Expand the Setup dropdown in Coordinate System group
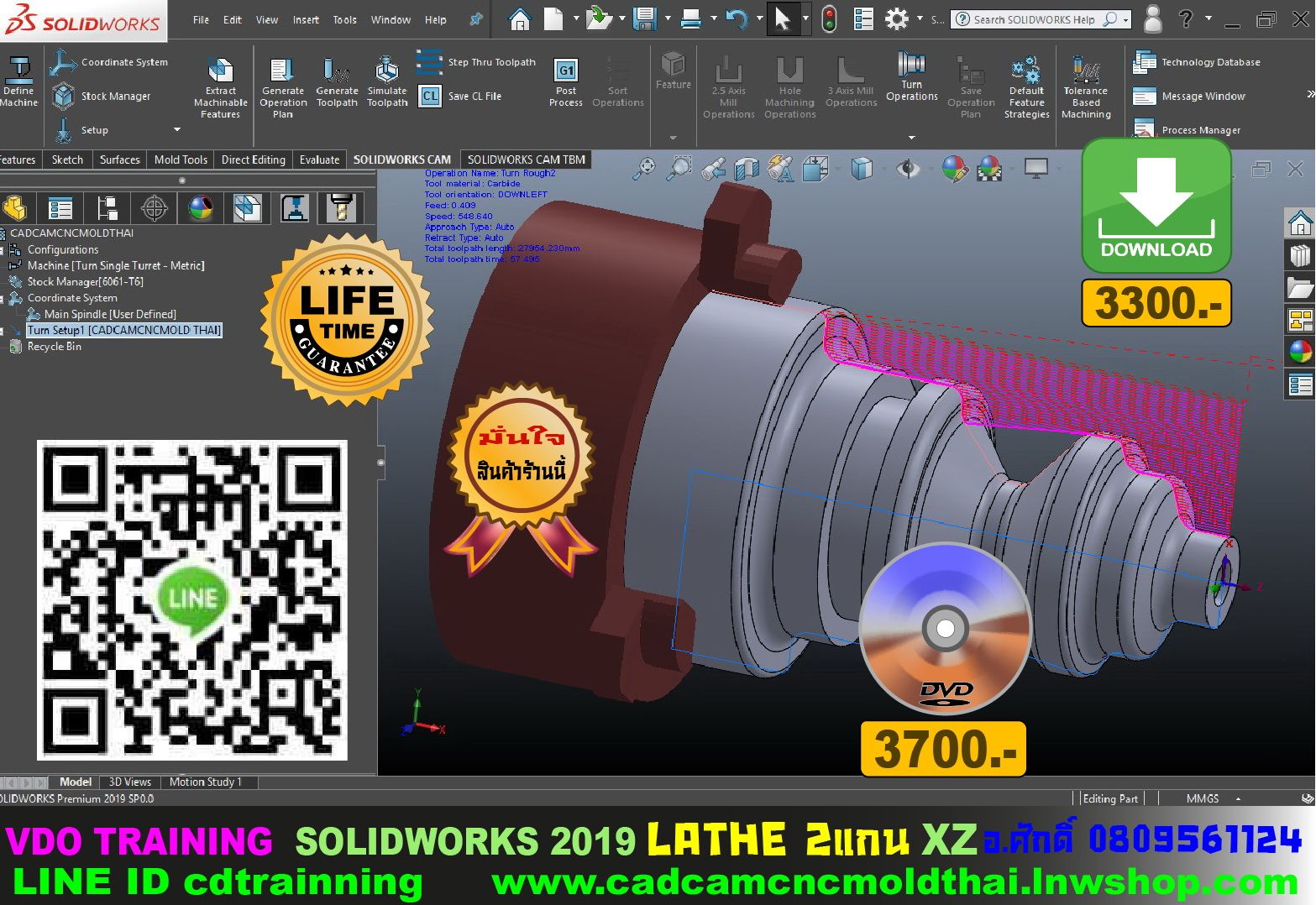Image resolution: width=1316 pixels, height=905 pixels. click(x=176, y=130)
